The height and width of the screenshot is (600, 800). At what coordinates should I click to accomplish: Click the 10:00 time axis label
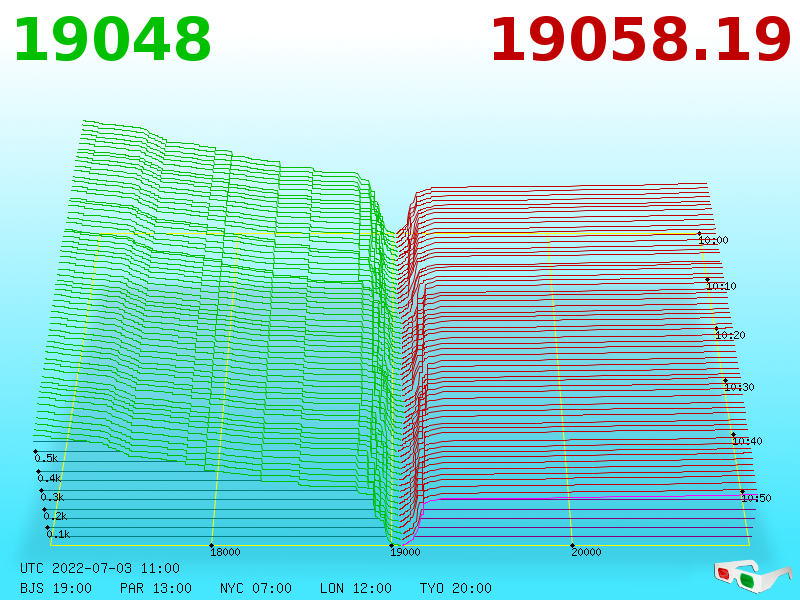pyautogui.click(x=713, y=240)
